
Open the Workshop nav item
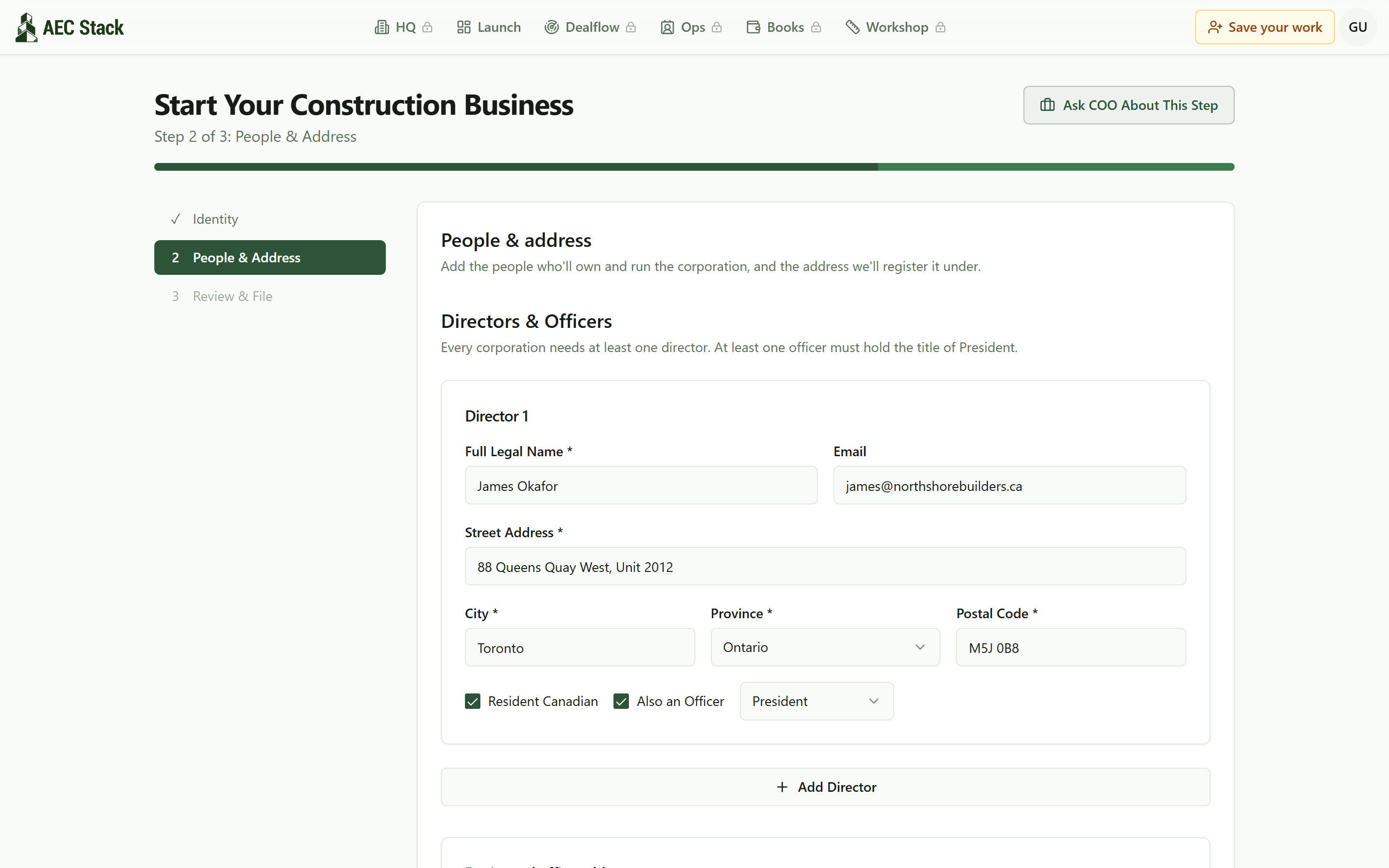click(896, 27)
